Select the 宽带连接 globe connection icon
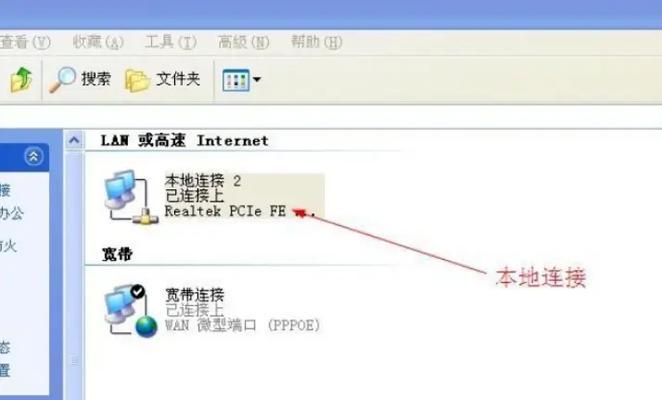 [131, 310]
